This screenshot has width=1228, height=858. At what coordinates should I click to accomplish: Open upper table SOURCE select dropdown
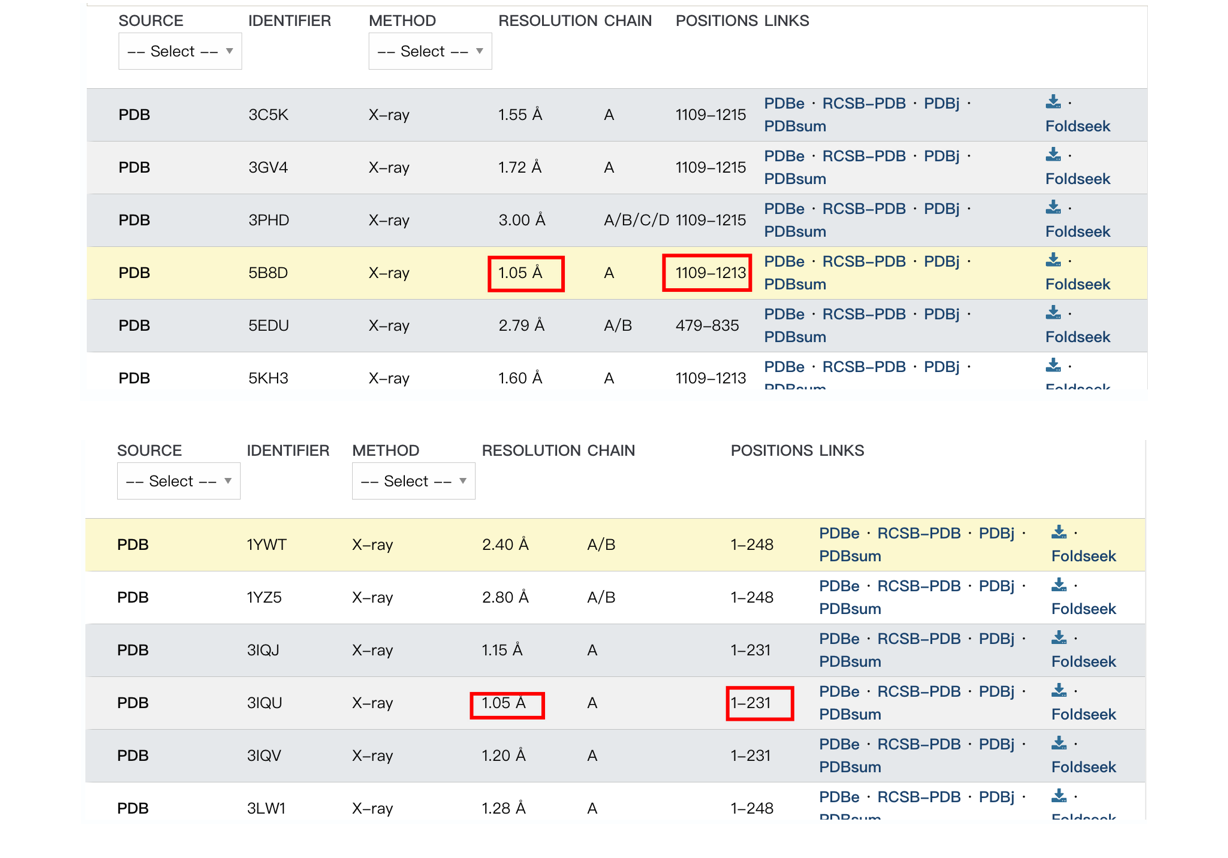[x=180, y=51]
